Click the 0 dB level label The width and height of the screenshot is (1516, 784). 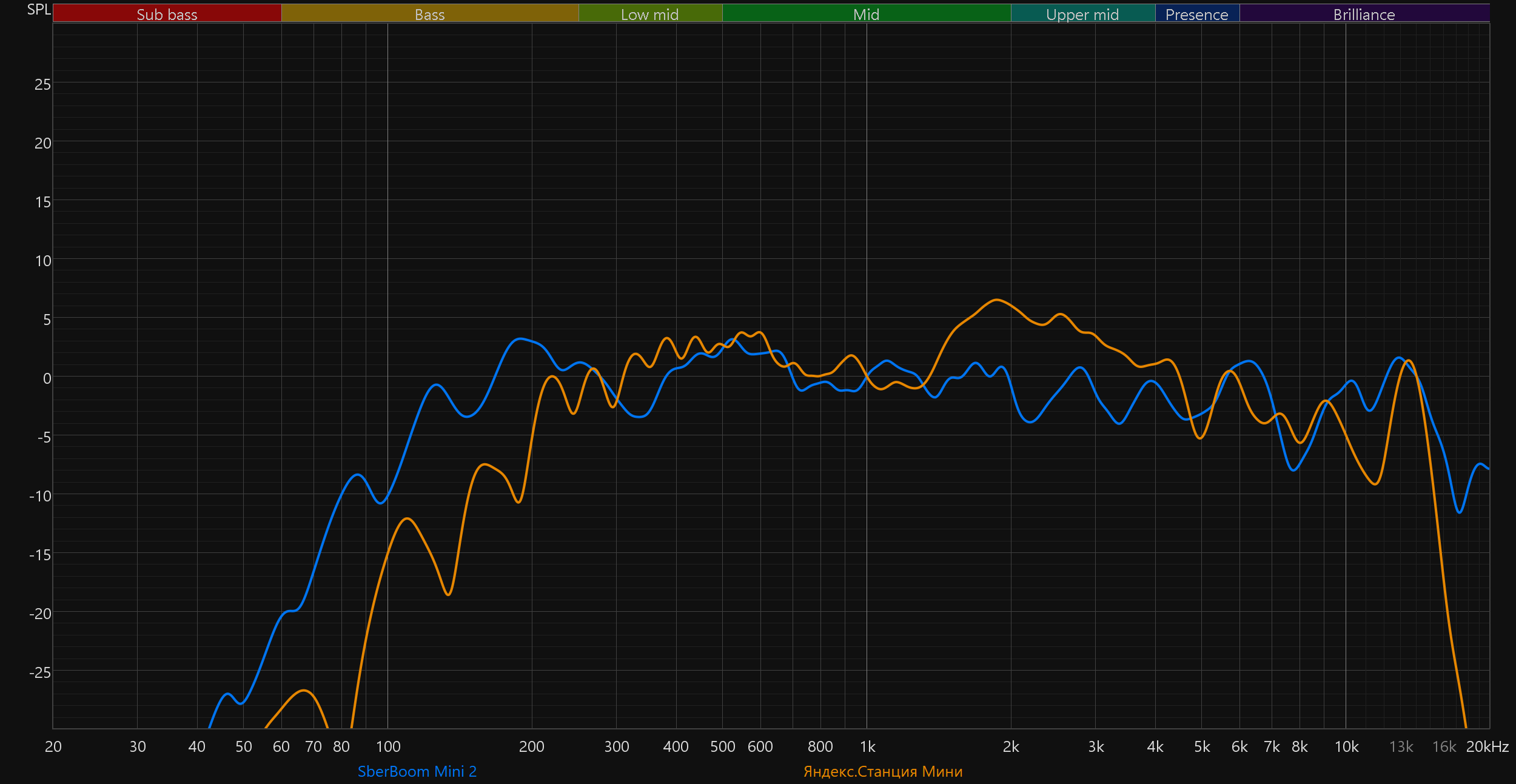click(x=47, y=378)
